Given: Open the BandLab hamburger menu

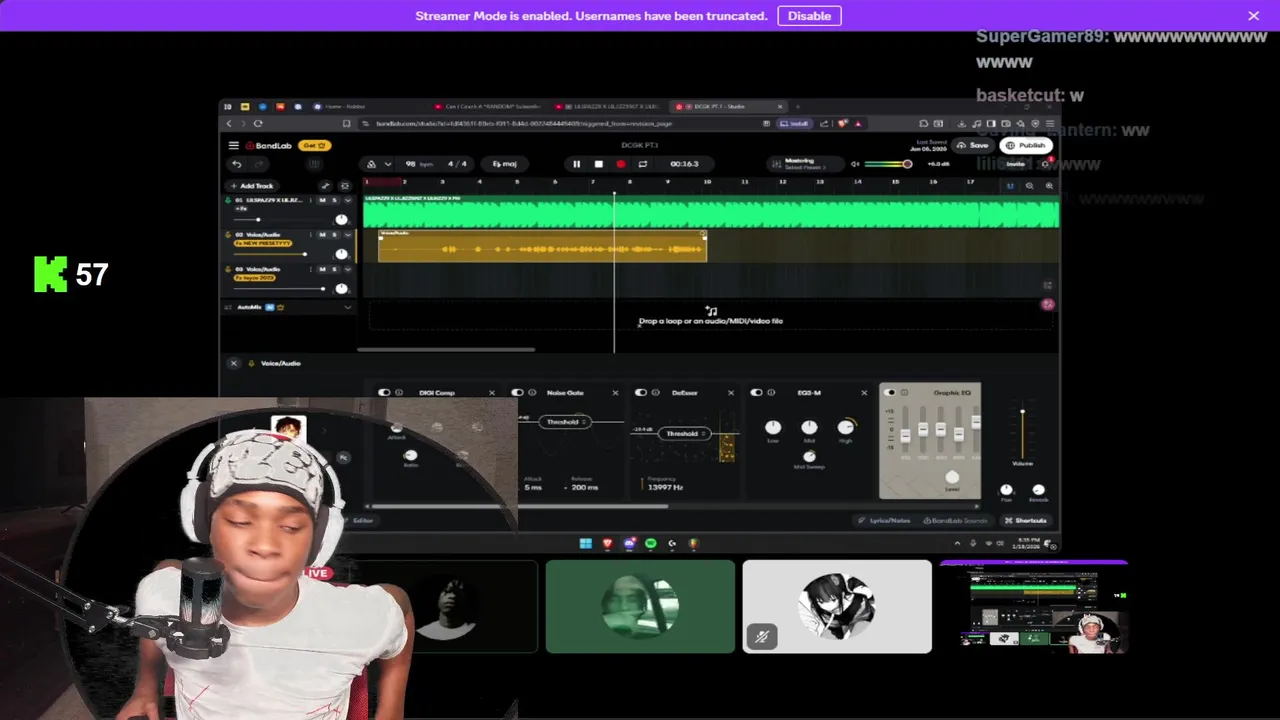Looking at the screenshot, I should 234,145.
